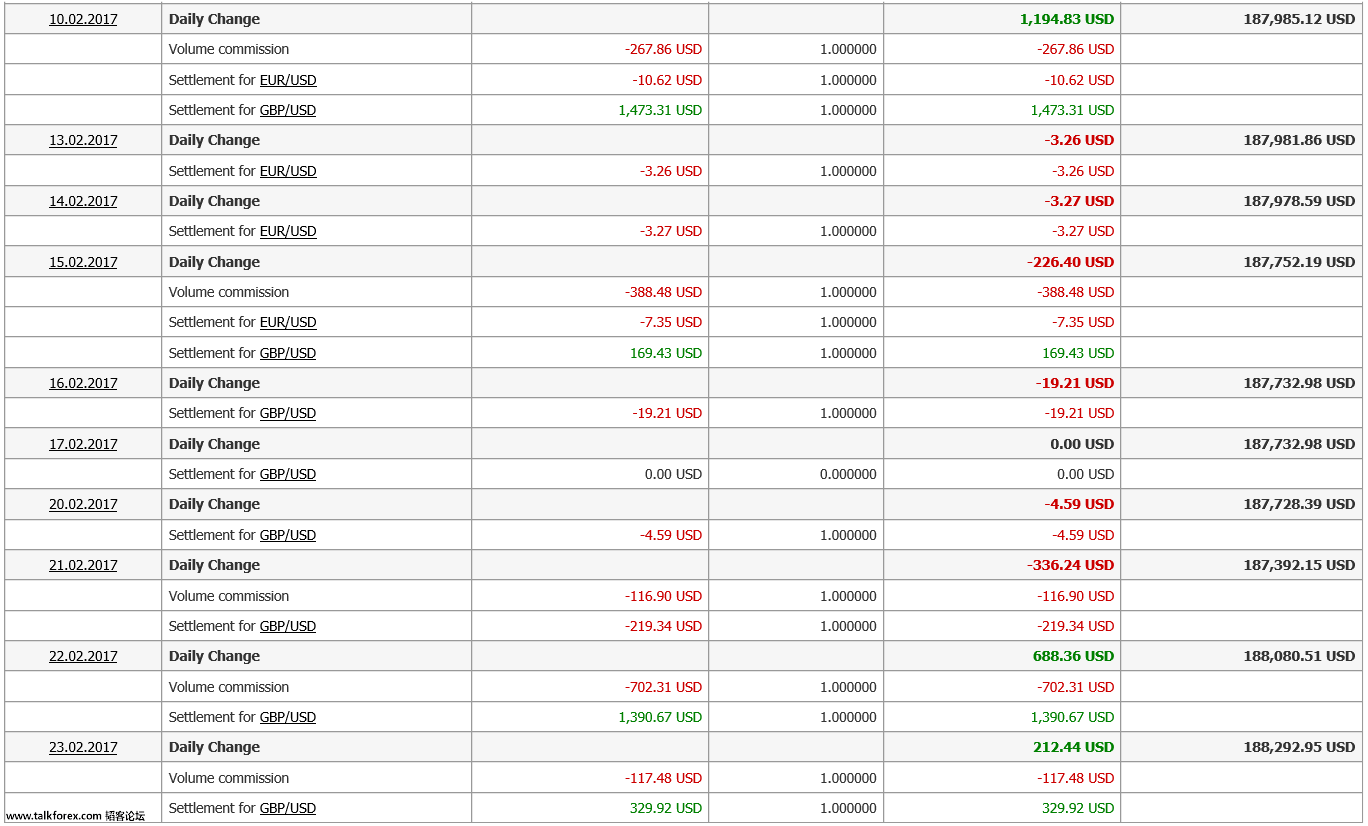
Task: Open the 14.02.2017 date link
Action: [x=83, y=201]
